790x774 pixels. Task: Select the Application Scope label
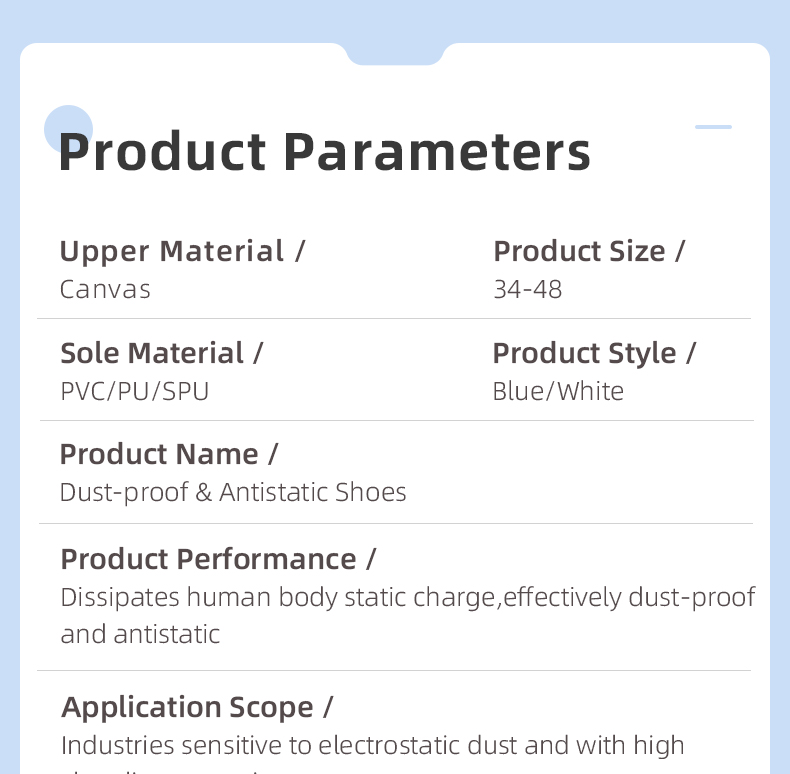(197, 708)
